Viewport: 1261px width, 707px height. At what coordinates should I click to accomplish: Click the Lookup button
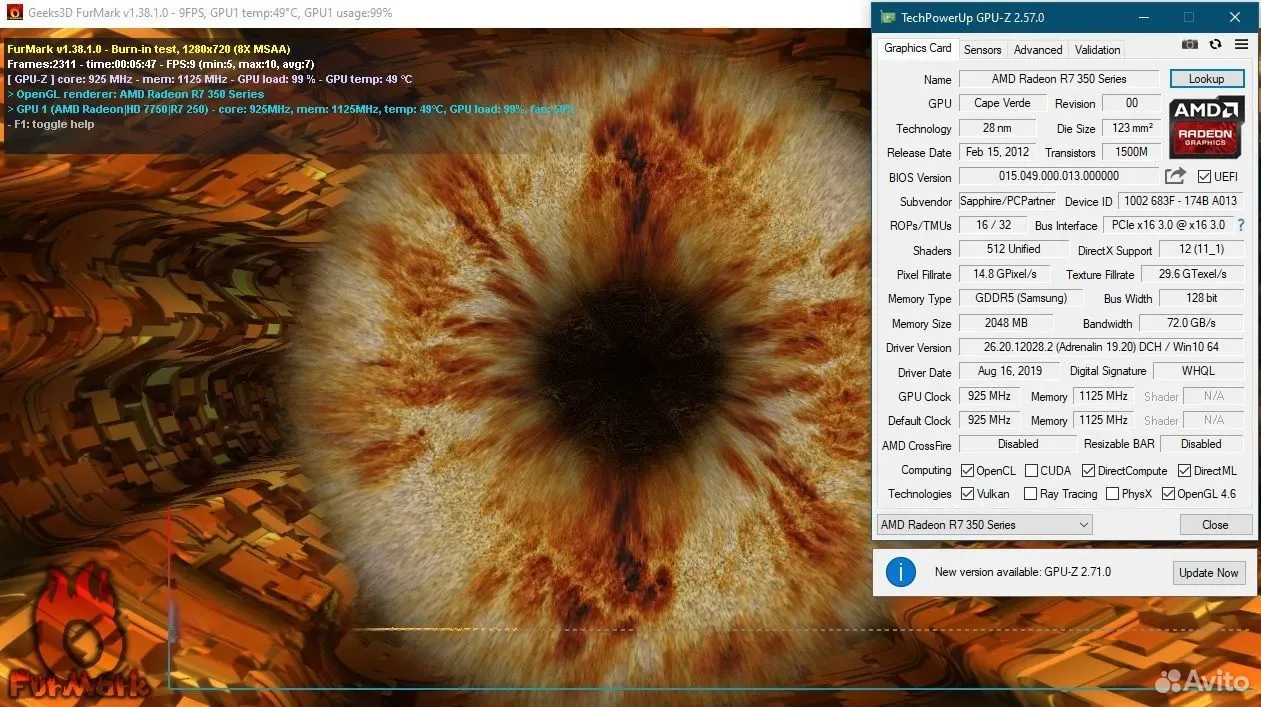pyautogui.click(x=1206, y=79)
